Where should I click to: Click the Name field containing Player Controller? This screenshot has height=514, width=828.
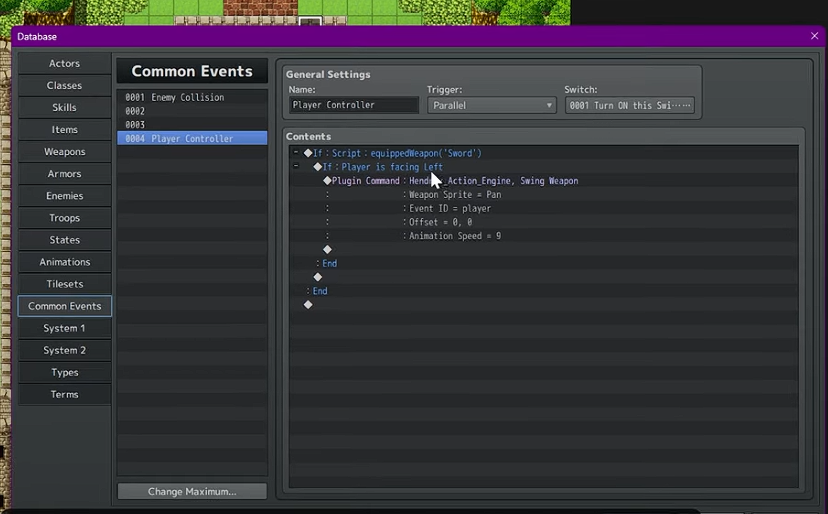click(x=354, y=105)
